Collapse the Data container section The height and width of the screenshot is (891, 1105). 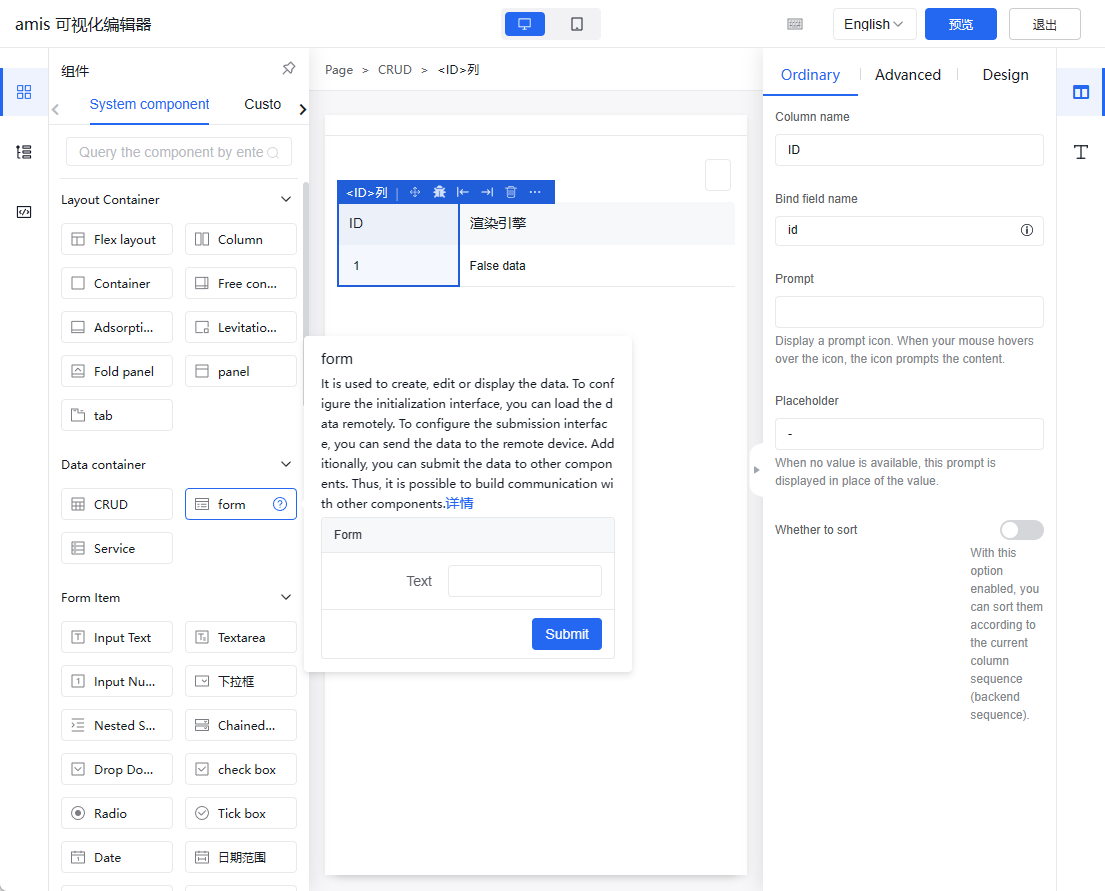(287, 464)
